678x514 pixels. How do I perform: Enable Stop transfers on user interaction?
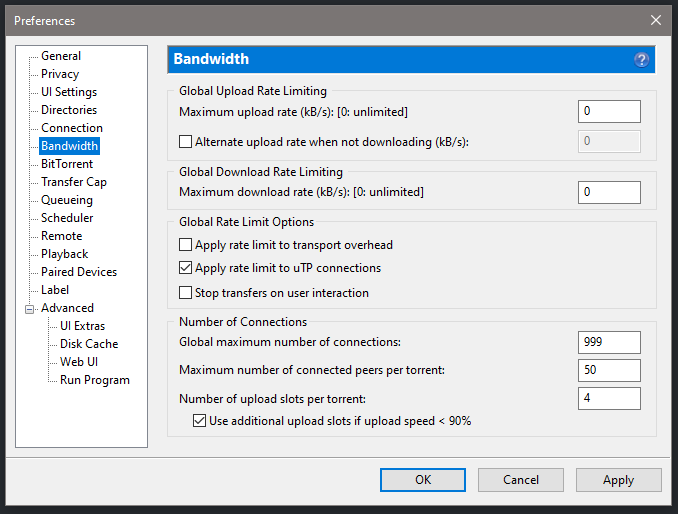(185, 293)
